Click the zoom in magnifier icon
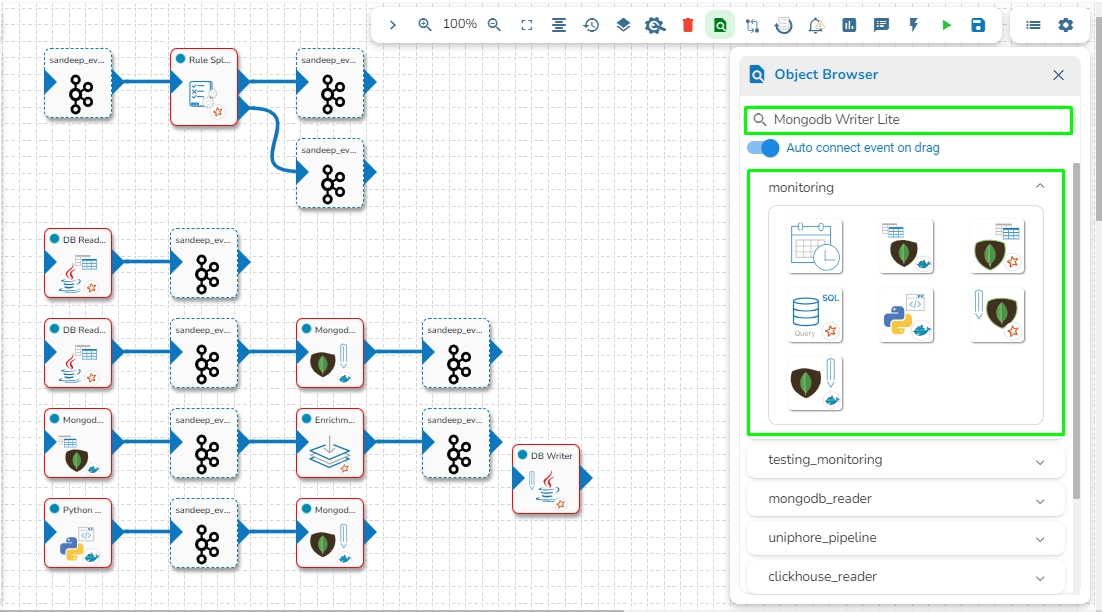This screenshot has width=1102, height=612. 425,25
